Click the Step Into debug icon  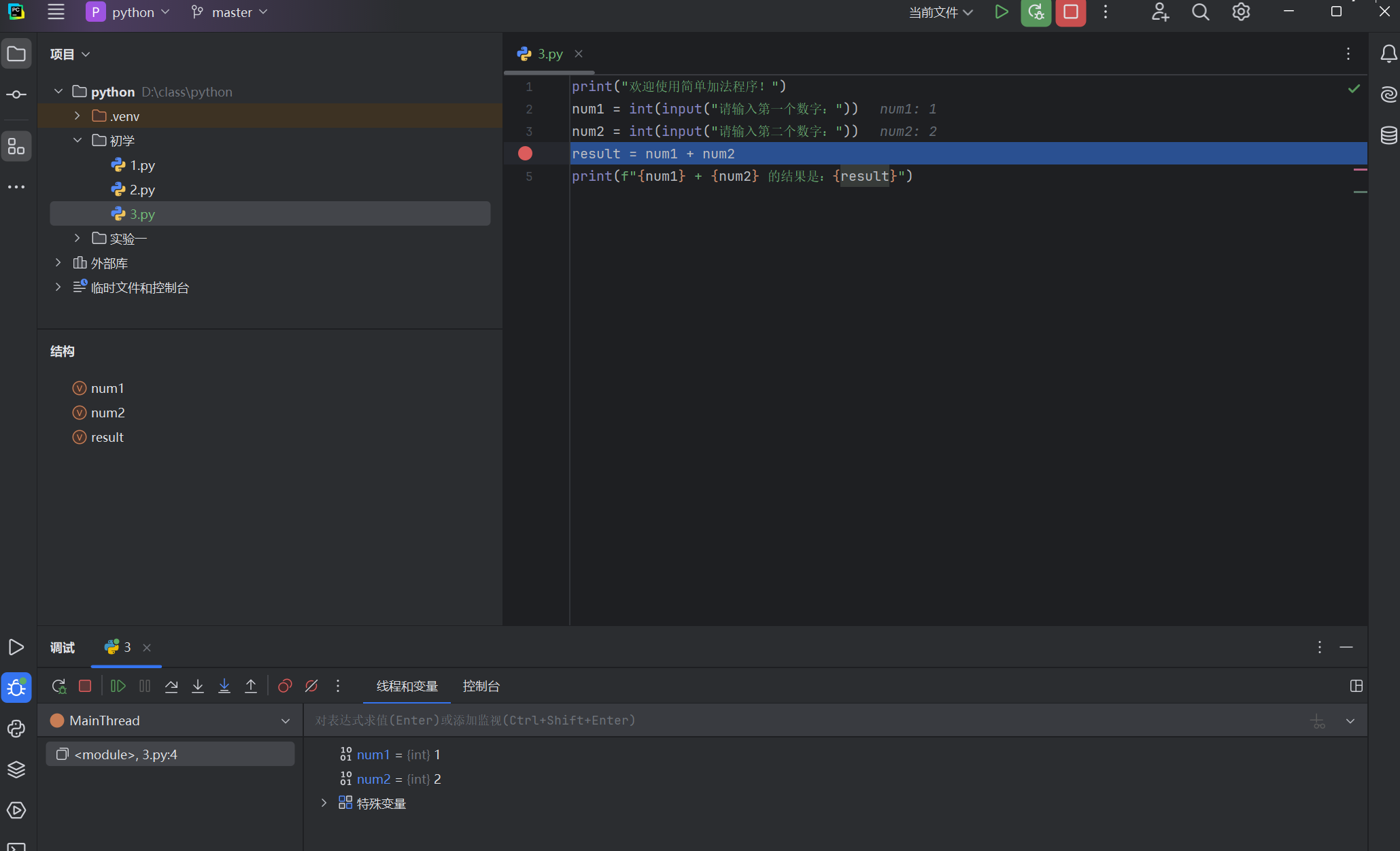(198, 687)
